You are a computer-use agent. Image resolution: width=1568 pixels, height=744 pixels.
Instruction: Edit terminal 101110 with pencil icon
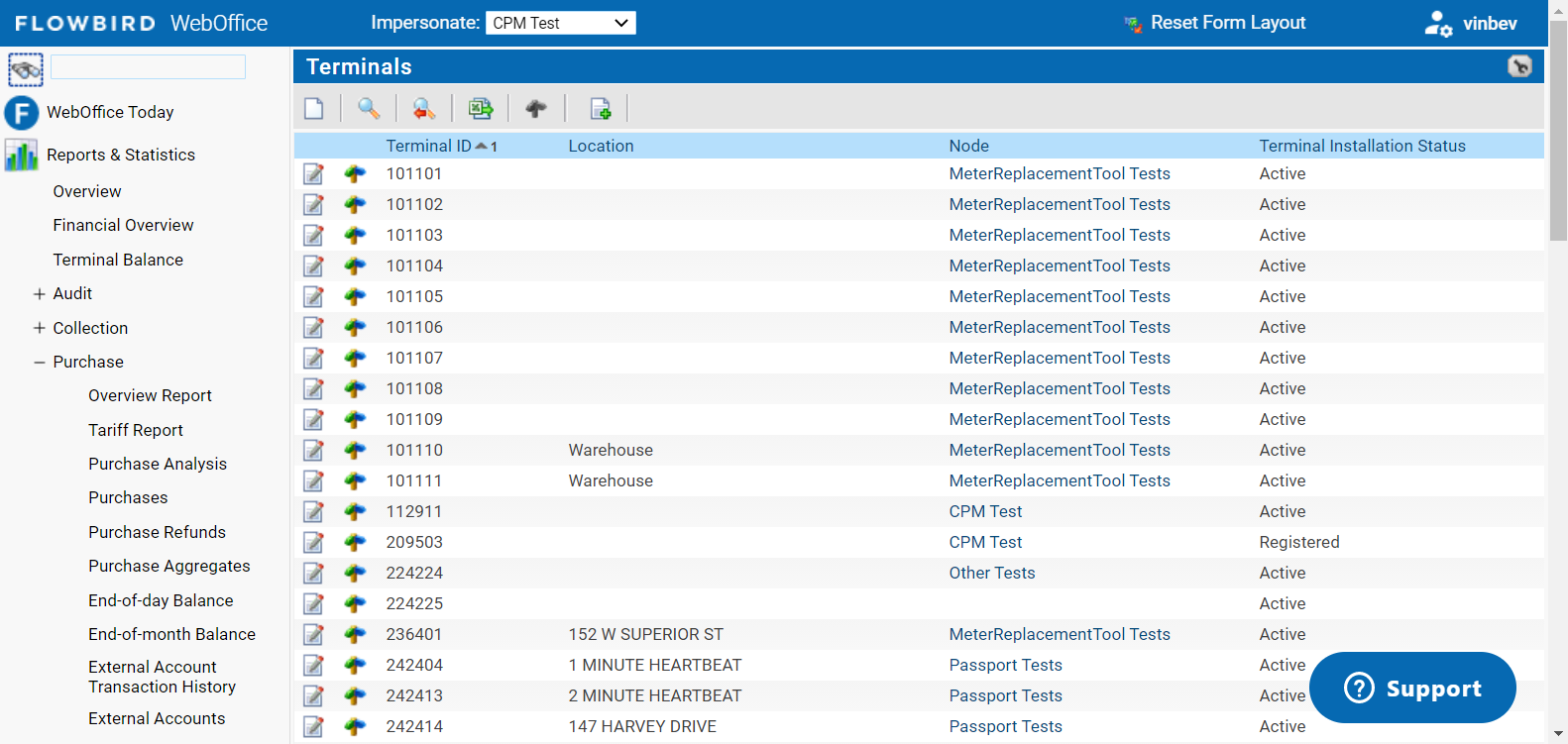click(x=313, y=451)
